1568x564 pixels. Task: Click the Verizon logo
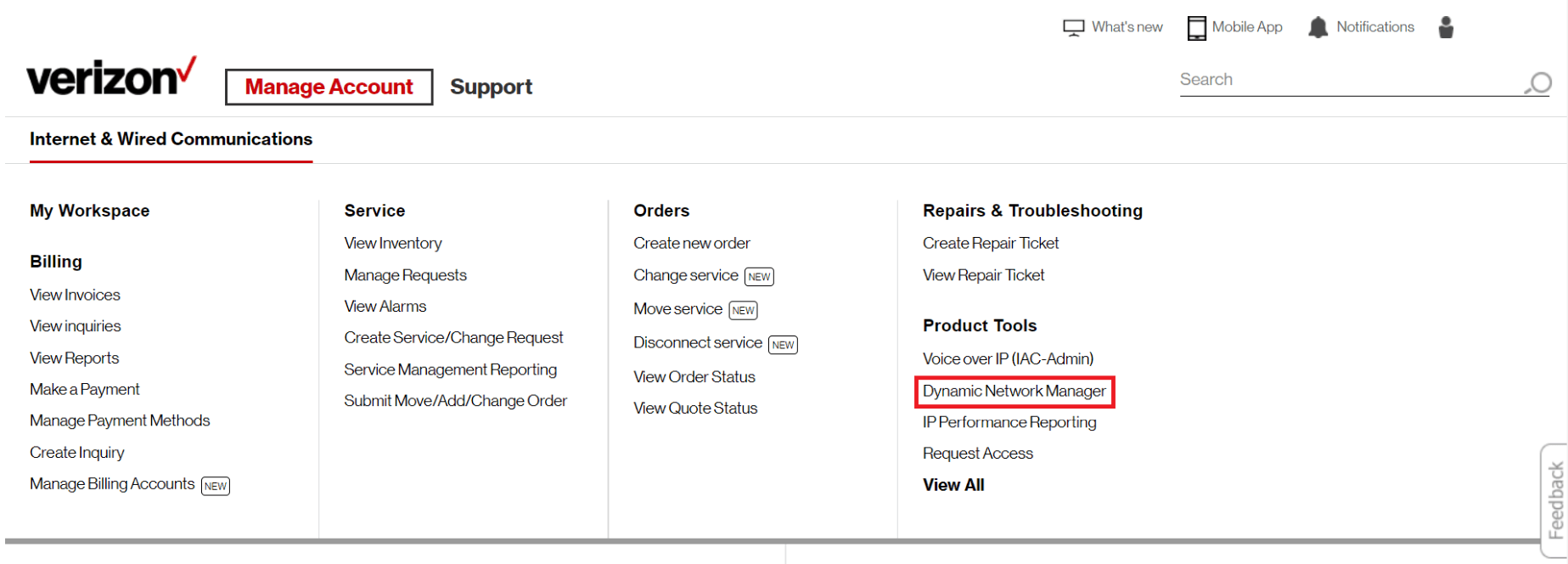pos(111,77)
